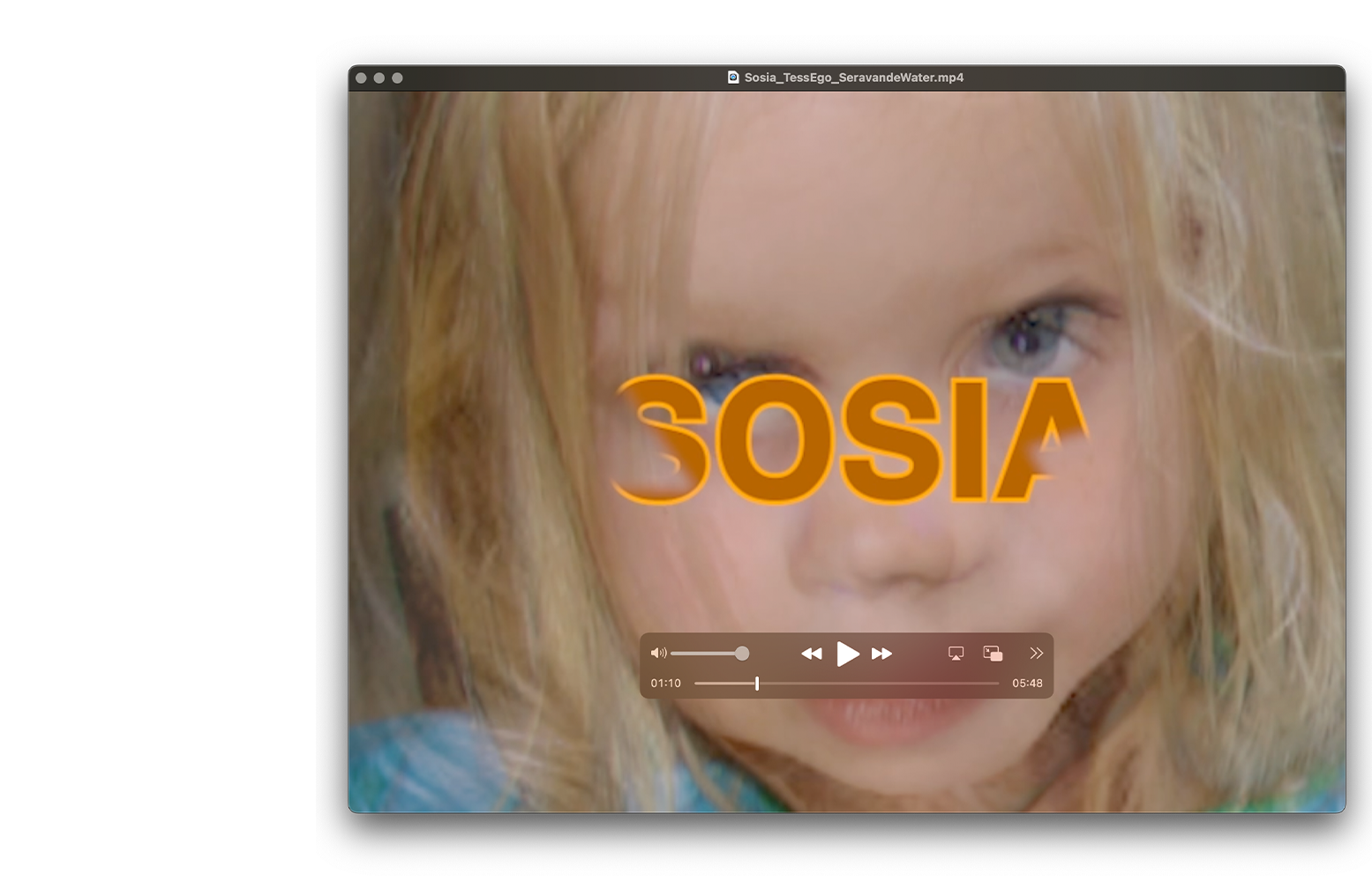1372x882 pixels.
Task: Open the share and playback speed chevrons menu
Action: pyautogui.click(x=1036, y=654)
